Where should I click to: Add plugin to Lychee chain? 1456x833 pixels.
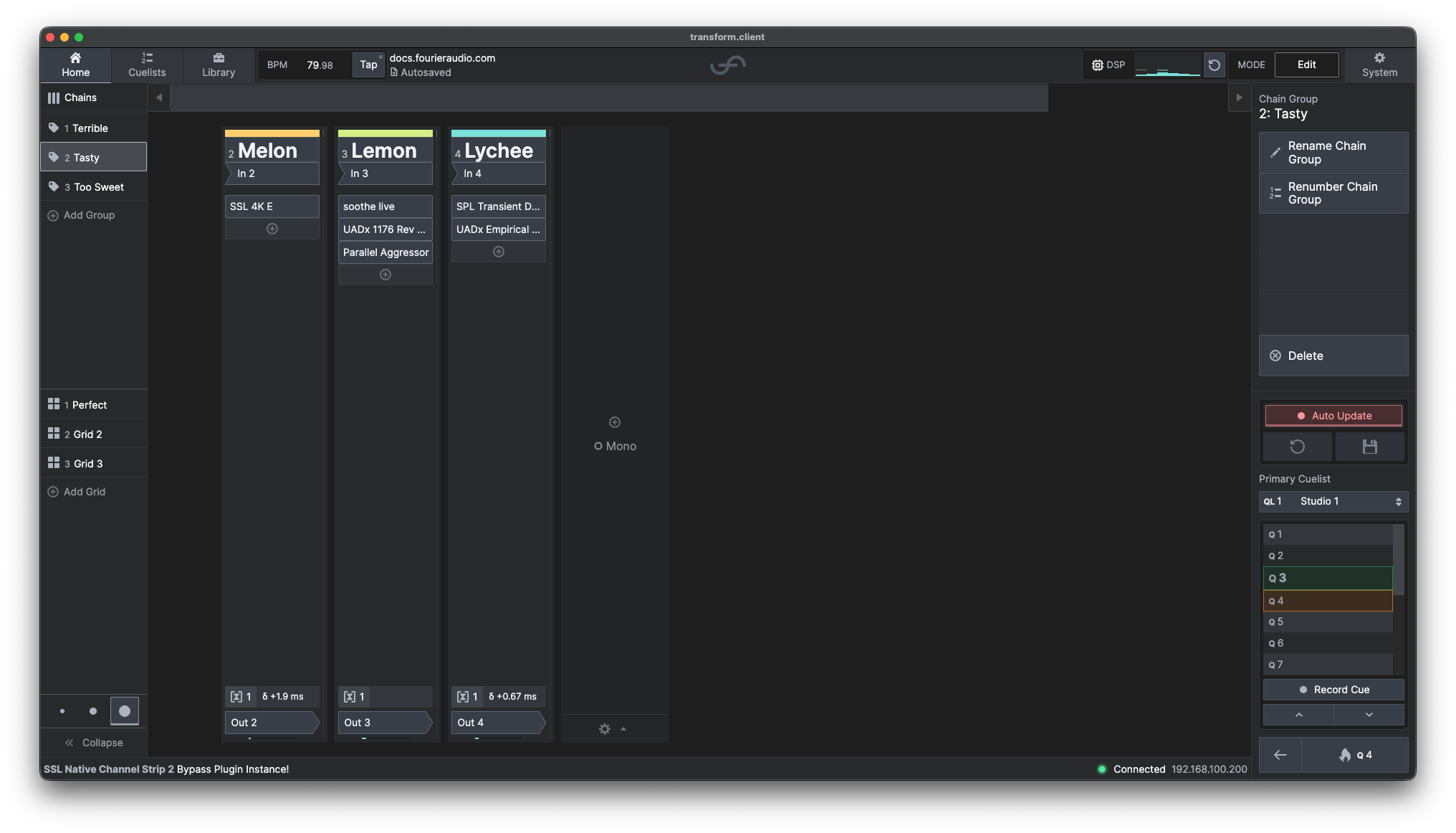499,252
